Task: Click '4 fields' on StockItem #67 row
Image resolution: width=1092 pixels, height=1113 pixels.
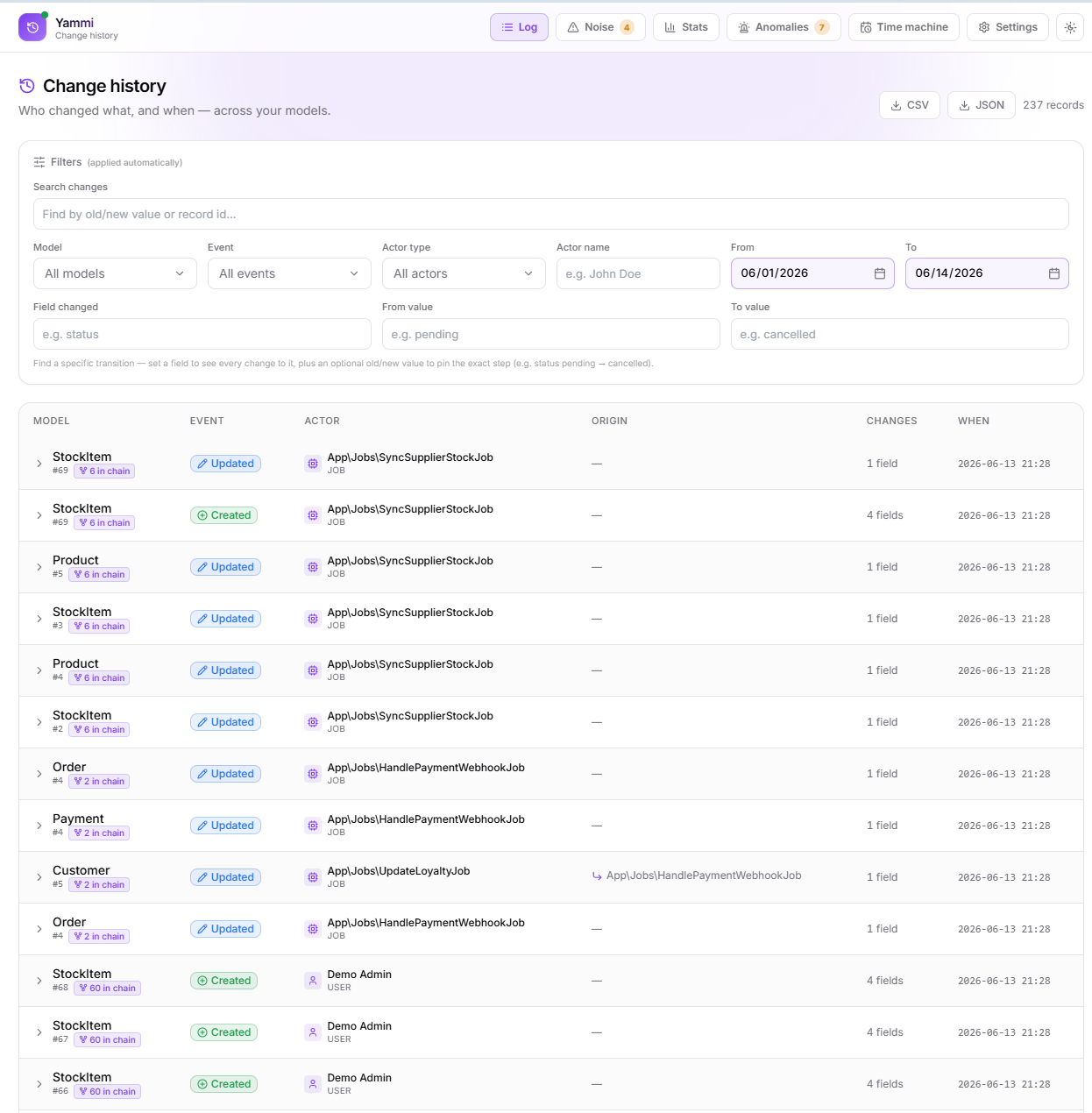Action: 885,1032
